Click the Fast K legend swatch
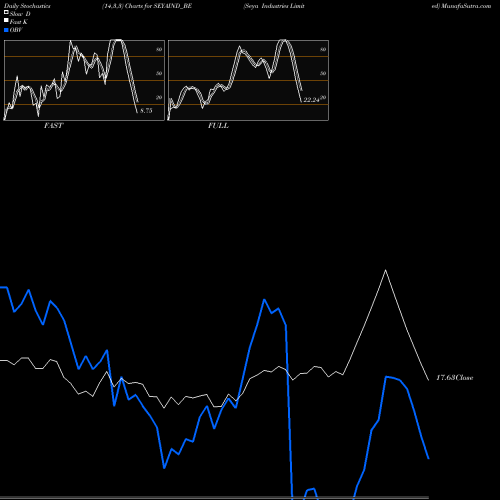Viewport: 500px width, 500px height. (6, 20)
